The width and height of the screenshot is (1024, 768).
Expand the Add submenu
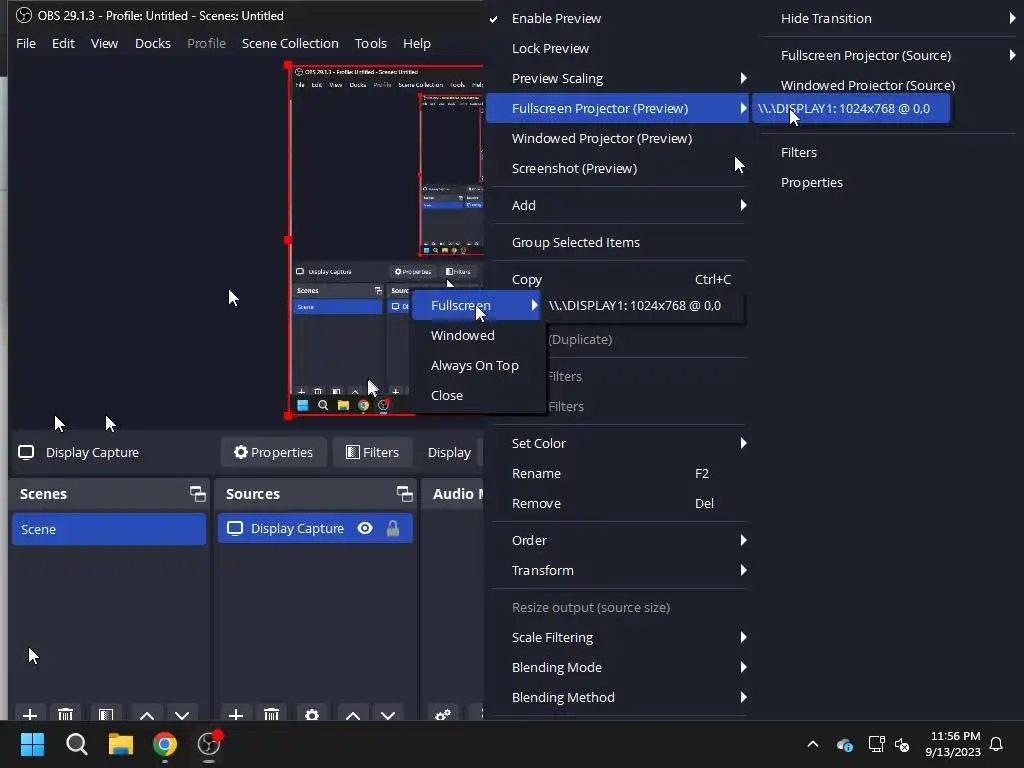point(618,205)
